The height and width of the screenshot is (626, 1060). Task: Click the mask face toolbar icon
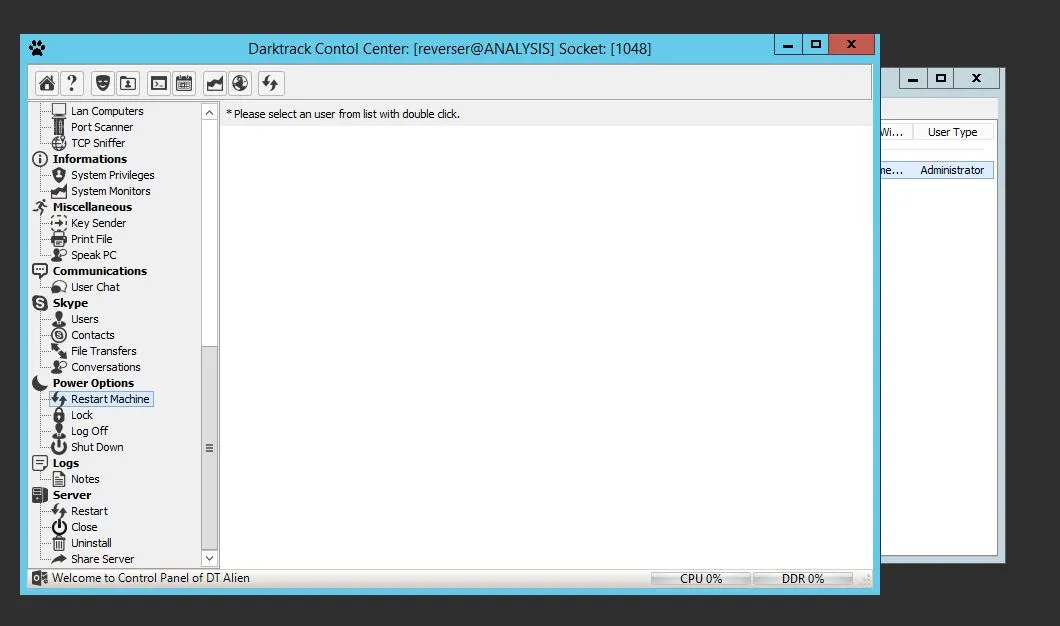click(103, 83)
